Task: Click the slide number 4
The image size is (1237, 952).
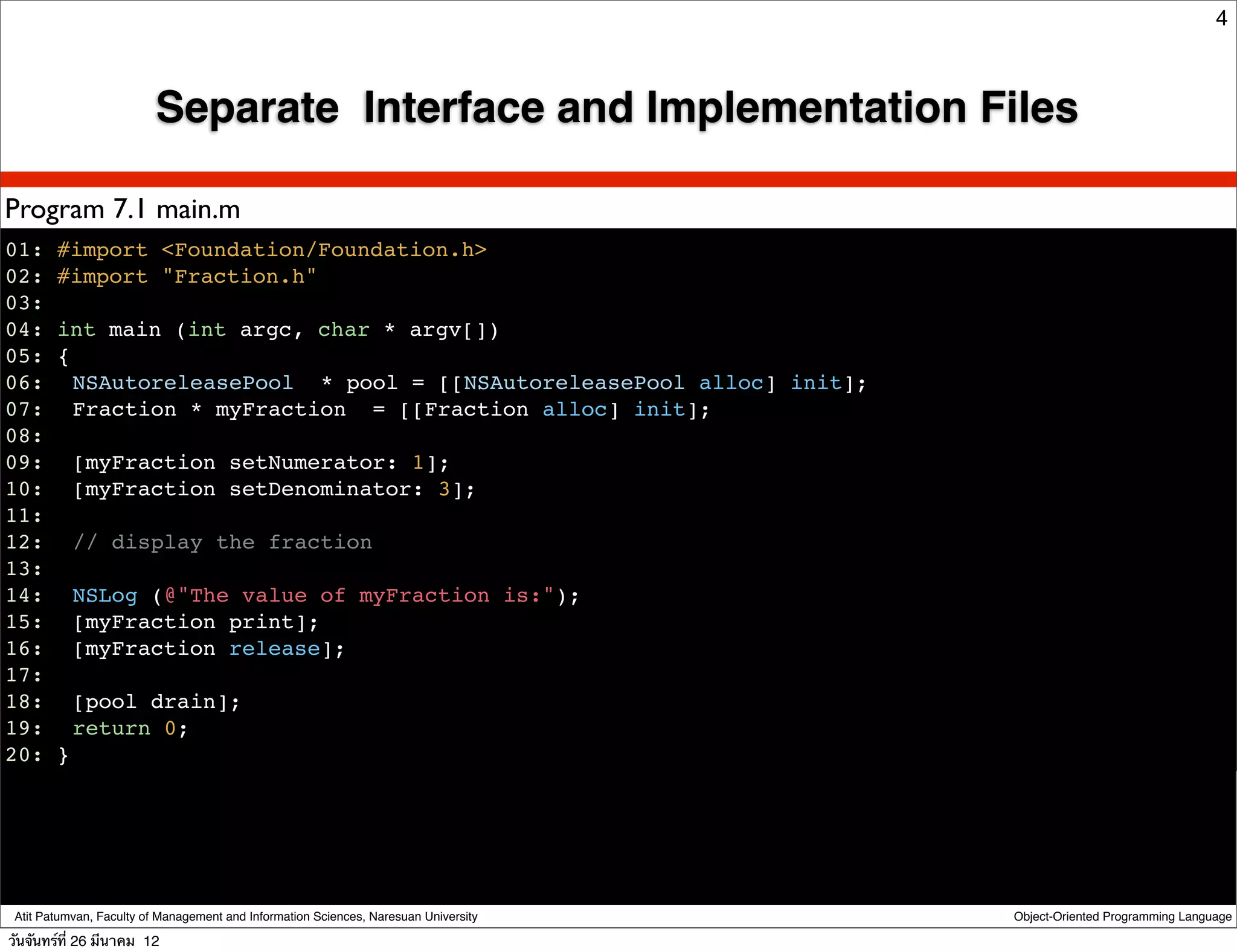Action: [1221, 19]
